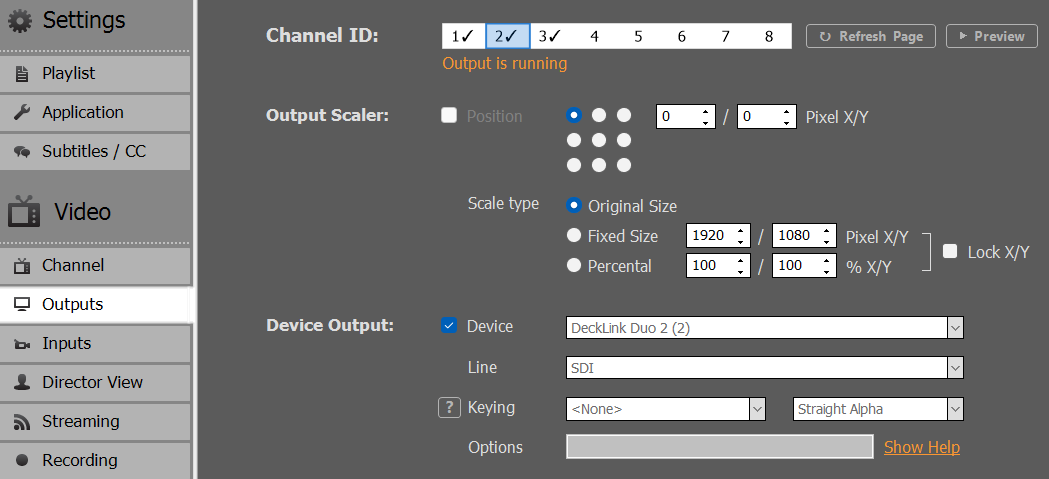Click the Playlist document icon
Screen dimensions: 1049x479
pyautogui.click(x=22, y=74)
